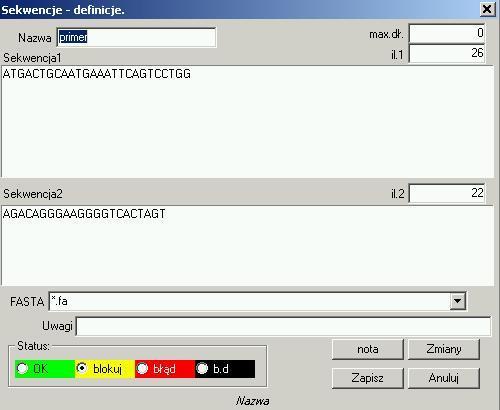Select the OK status radio button

pyautogui.click(x=22, y=368)
